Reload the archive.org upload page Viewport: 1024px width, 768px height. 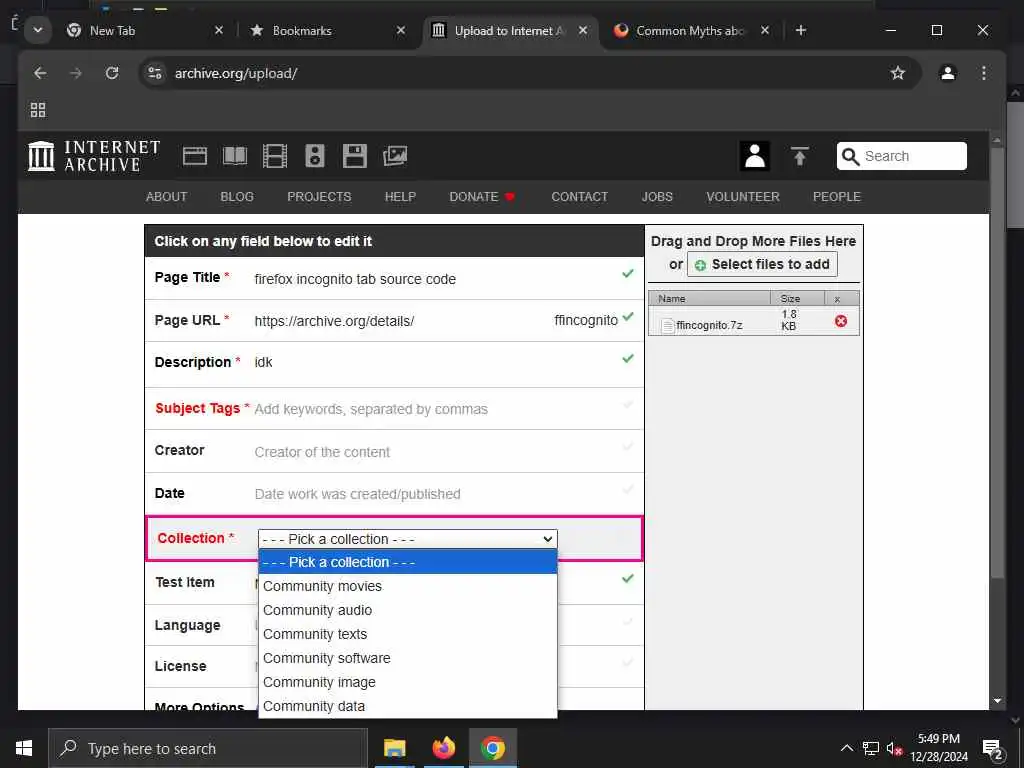click(112, 73)
